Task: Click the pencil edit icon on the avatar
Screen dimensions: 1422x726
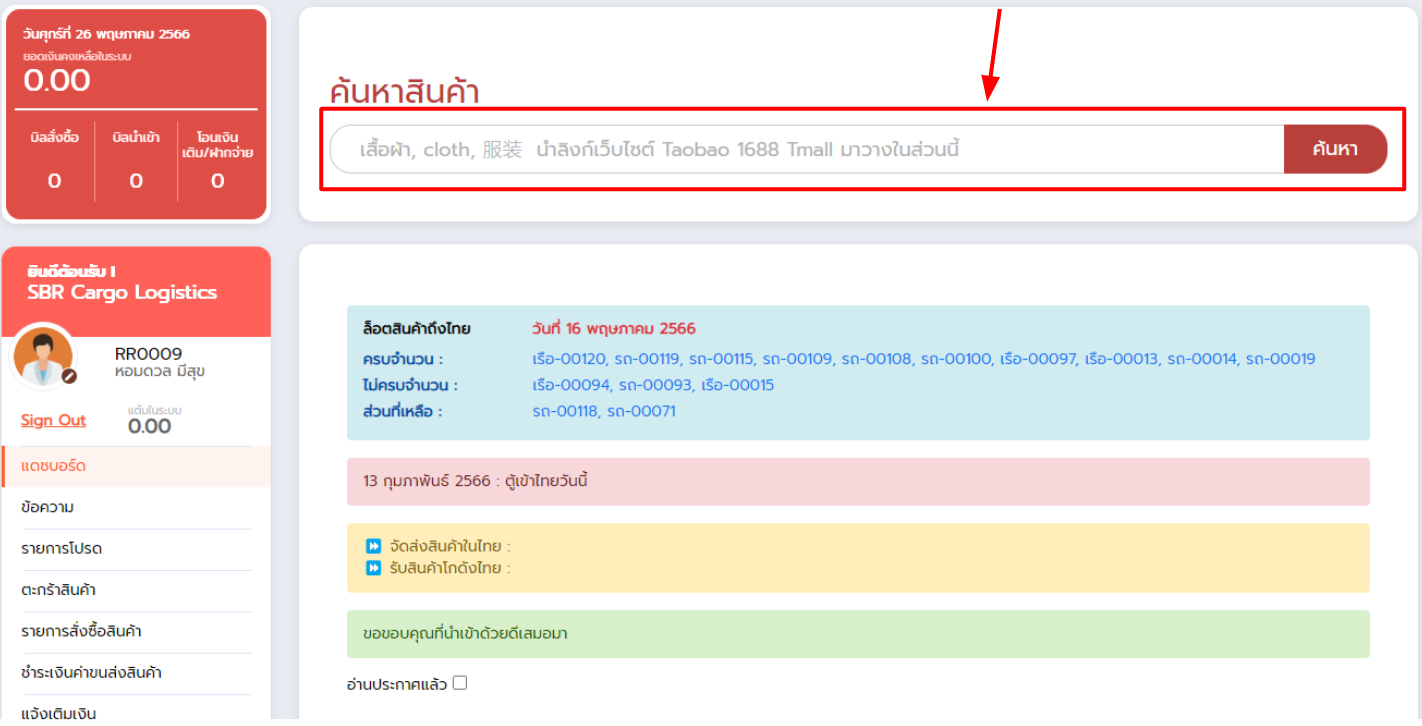Action: click(x=69, y=377)
